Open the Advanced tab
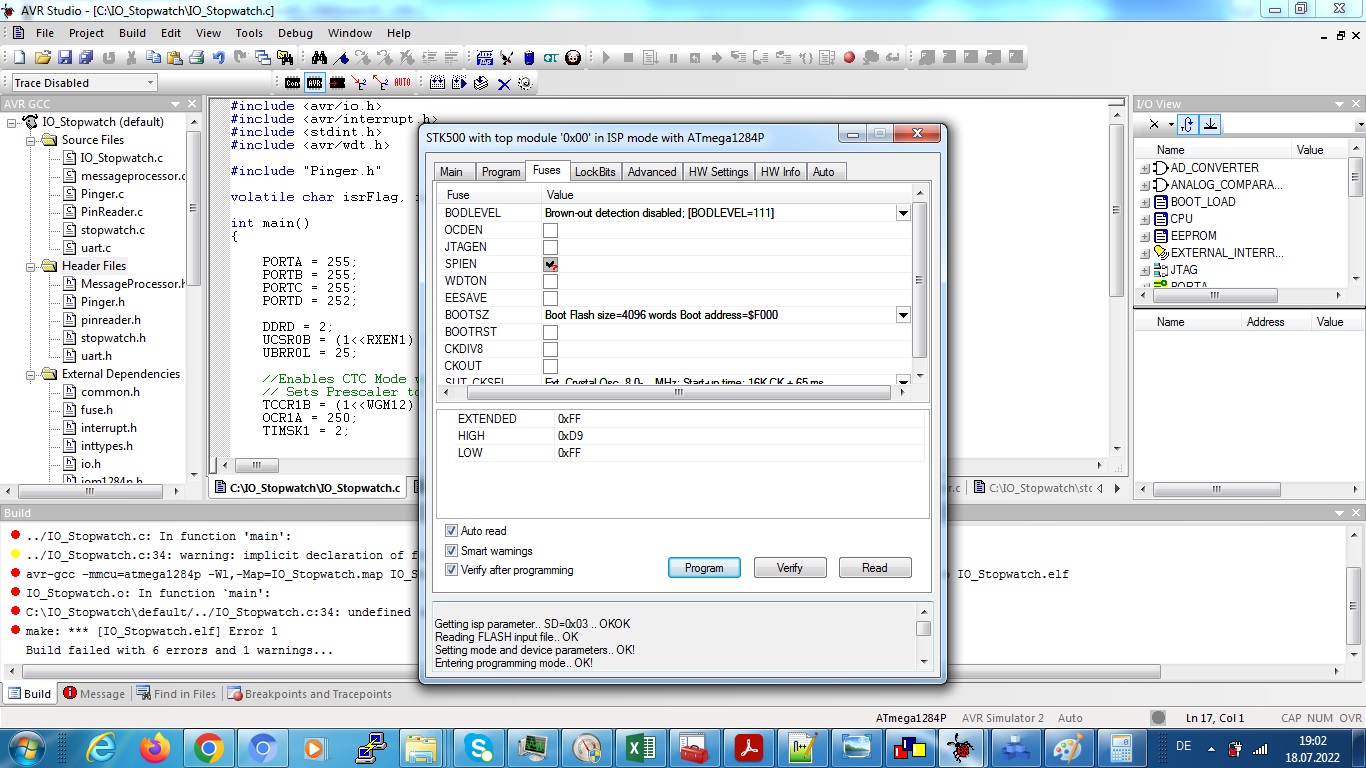The height and width of the screenshot is (768, 1366). point(652,172)
